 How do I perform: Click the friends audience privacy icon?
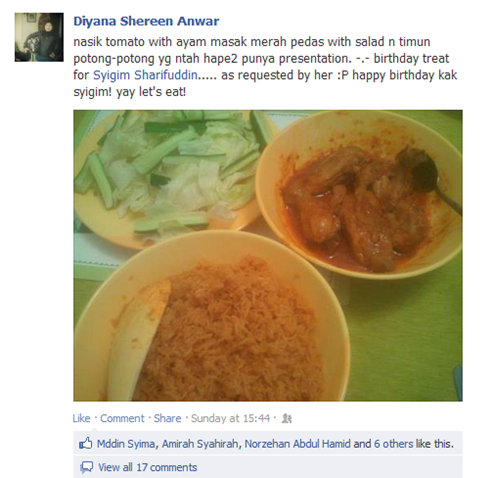pyautogui.click(x=287, y=418)
